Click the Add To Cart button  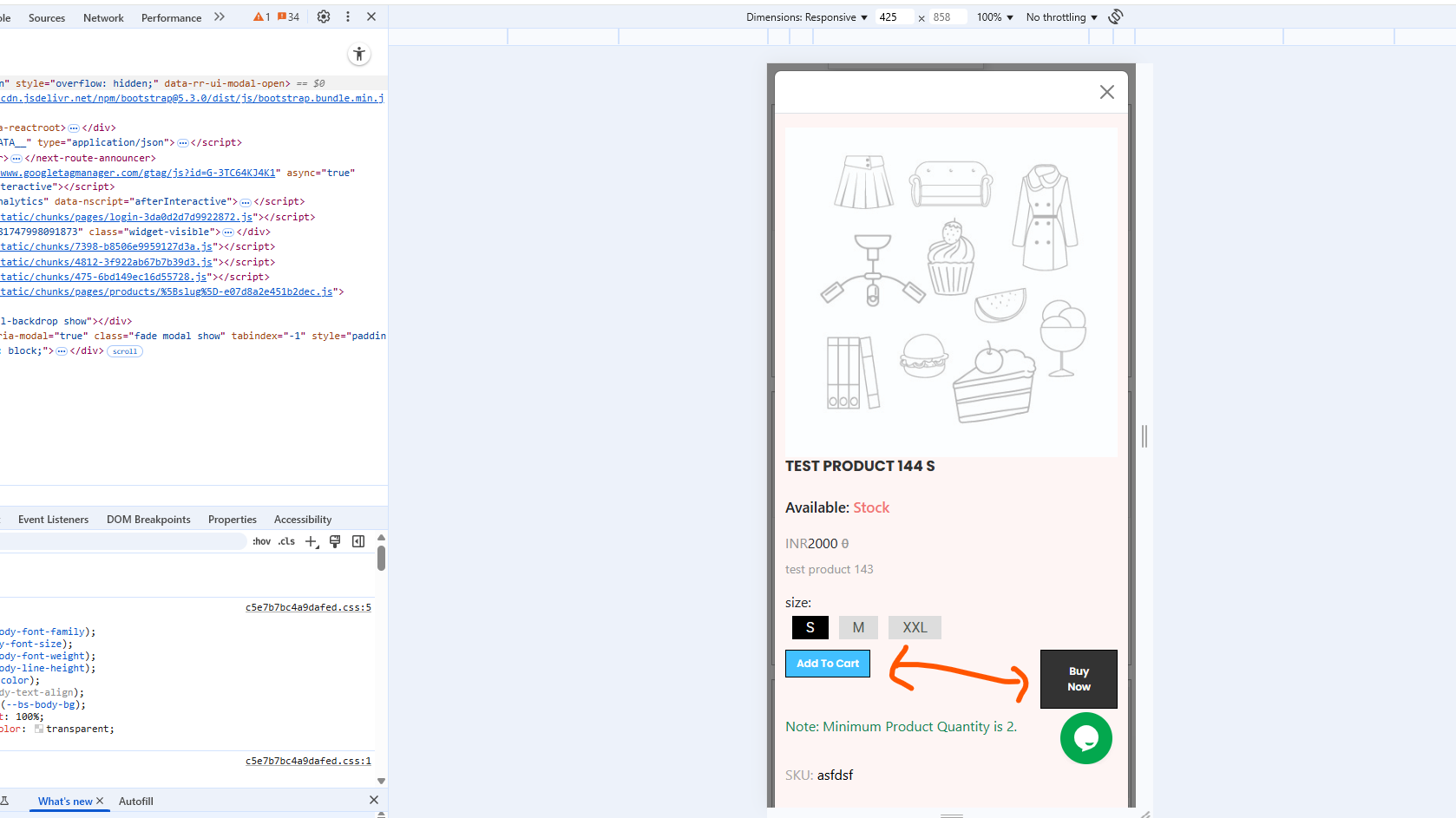click(828, 664)
